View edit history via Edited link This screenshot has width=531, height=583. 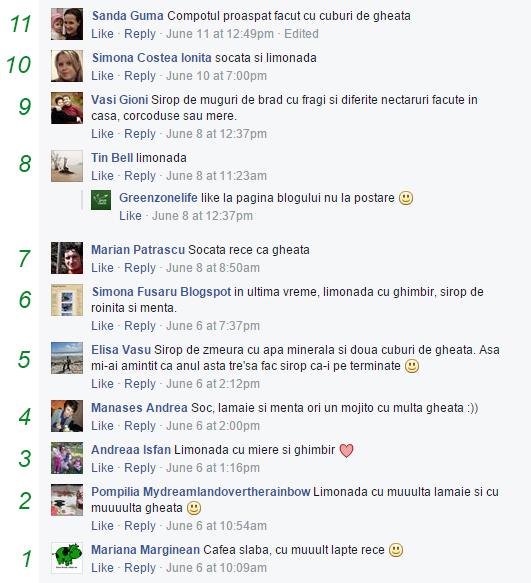tap(301, 34)
